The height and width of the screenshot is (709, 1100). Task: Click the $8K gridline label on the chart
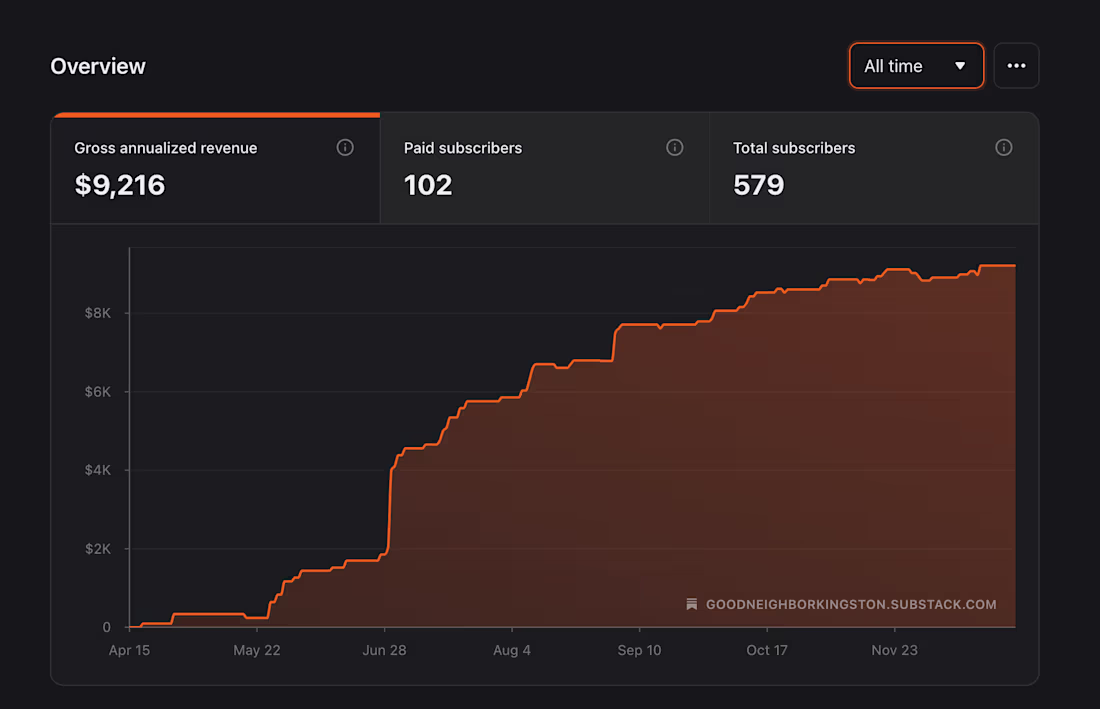point(98,313)
